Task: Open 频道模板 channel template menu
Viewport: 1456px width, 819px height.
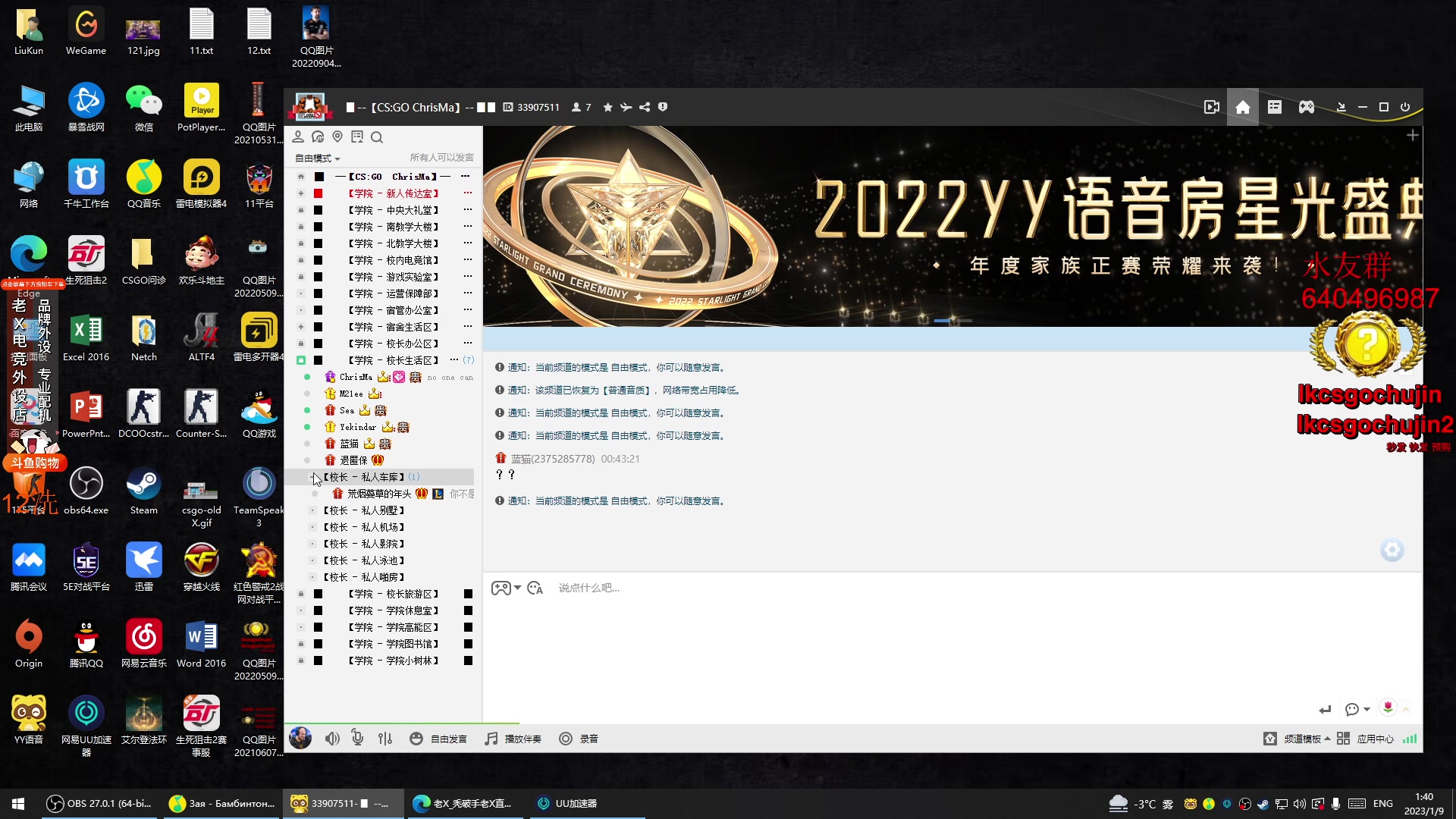Action: pos(1297,739)
